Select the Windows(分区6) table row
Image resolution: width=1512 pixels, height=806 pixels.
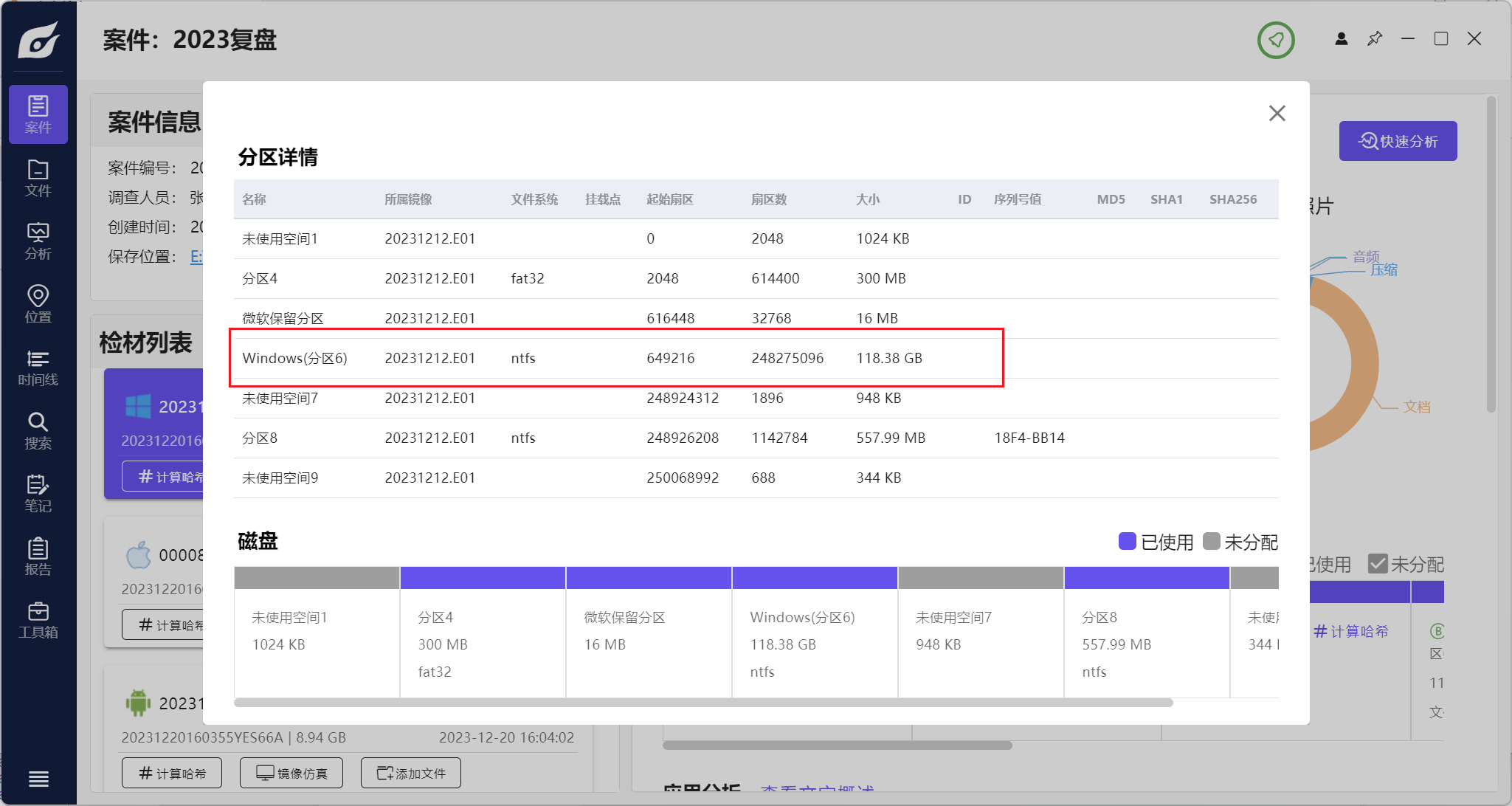756,358
